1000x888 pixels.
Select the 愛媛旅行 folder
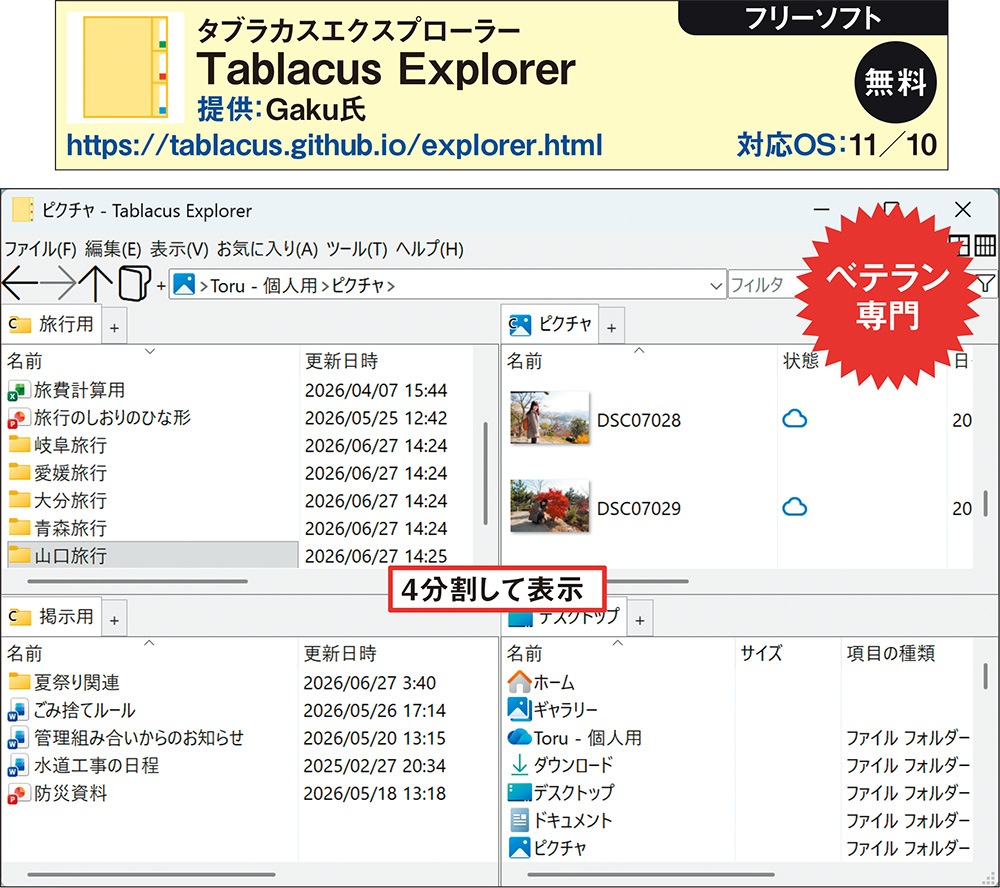pyautogui.click(x=57, y=473)
